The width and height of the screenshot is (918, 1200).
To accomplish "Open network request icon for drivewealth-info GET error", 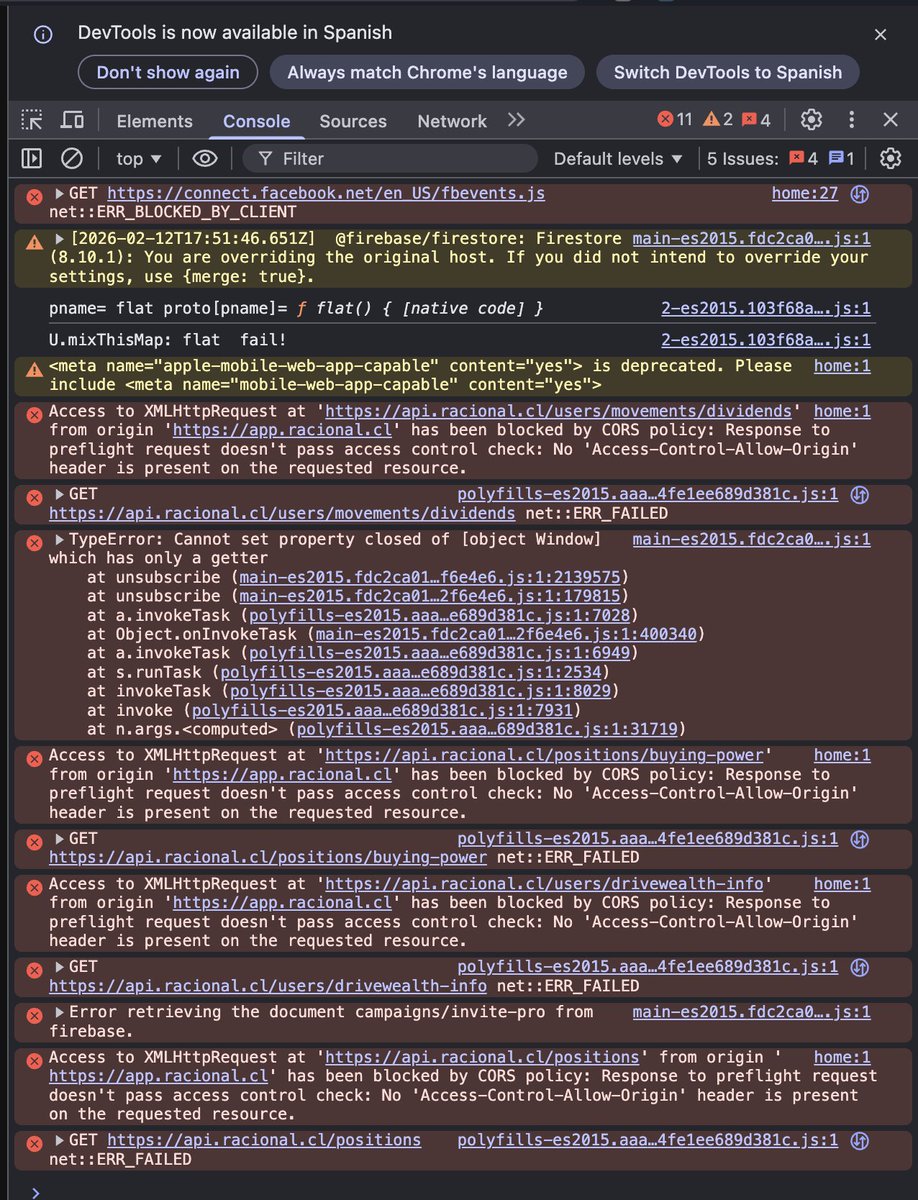I will 859,967.
